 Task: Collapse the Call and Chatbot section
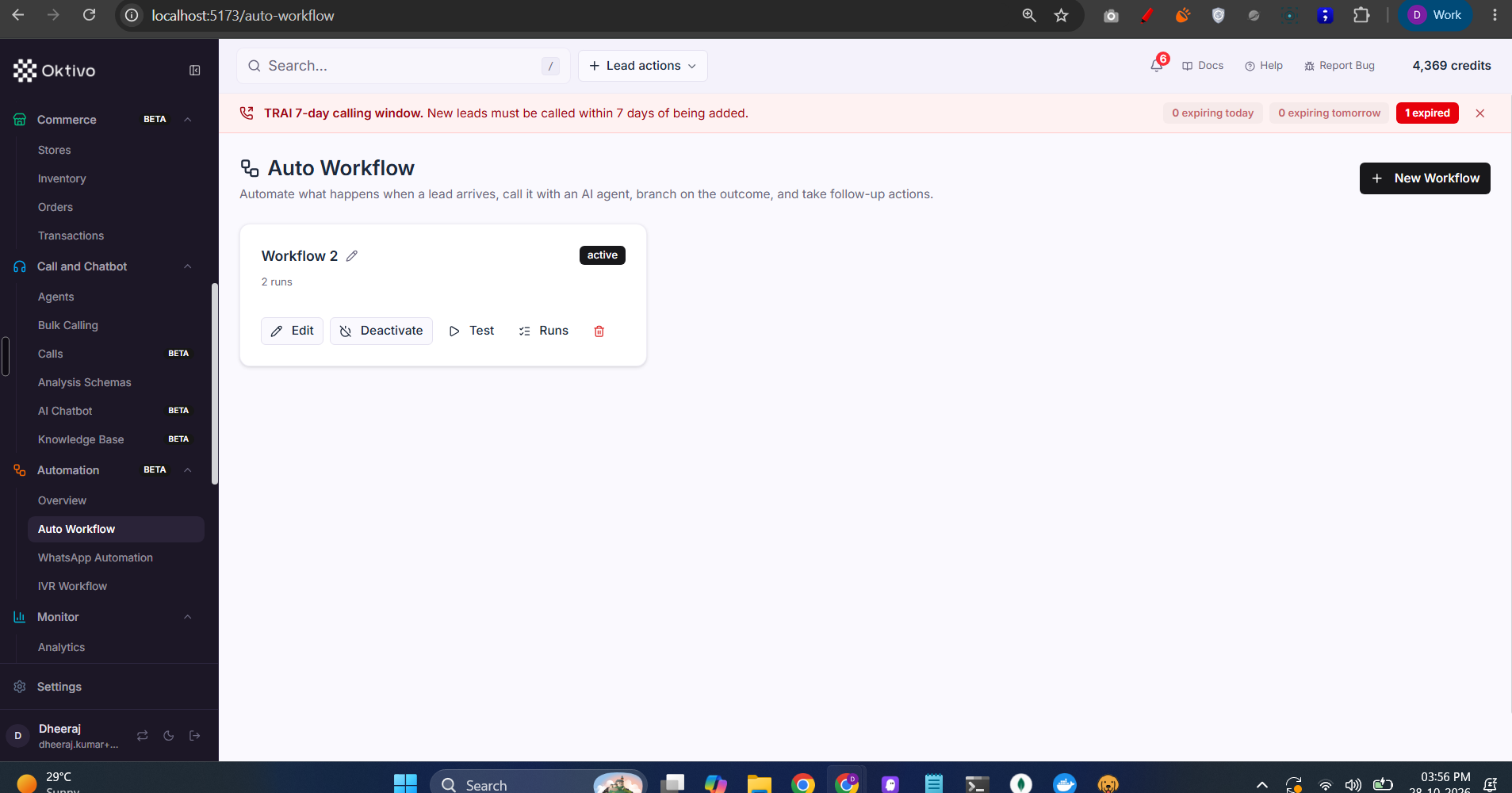pyautogui.click(x=188, y=266)
